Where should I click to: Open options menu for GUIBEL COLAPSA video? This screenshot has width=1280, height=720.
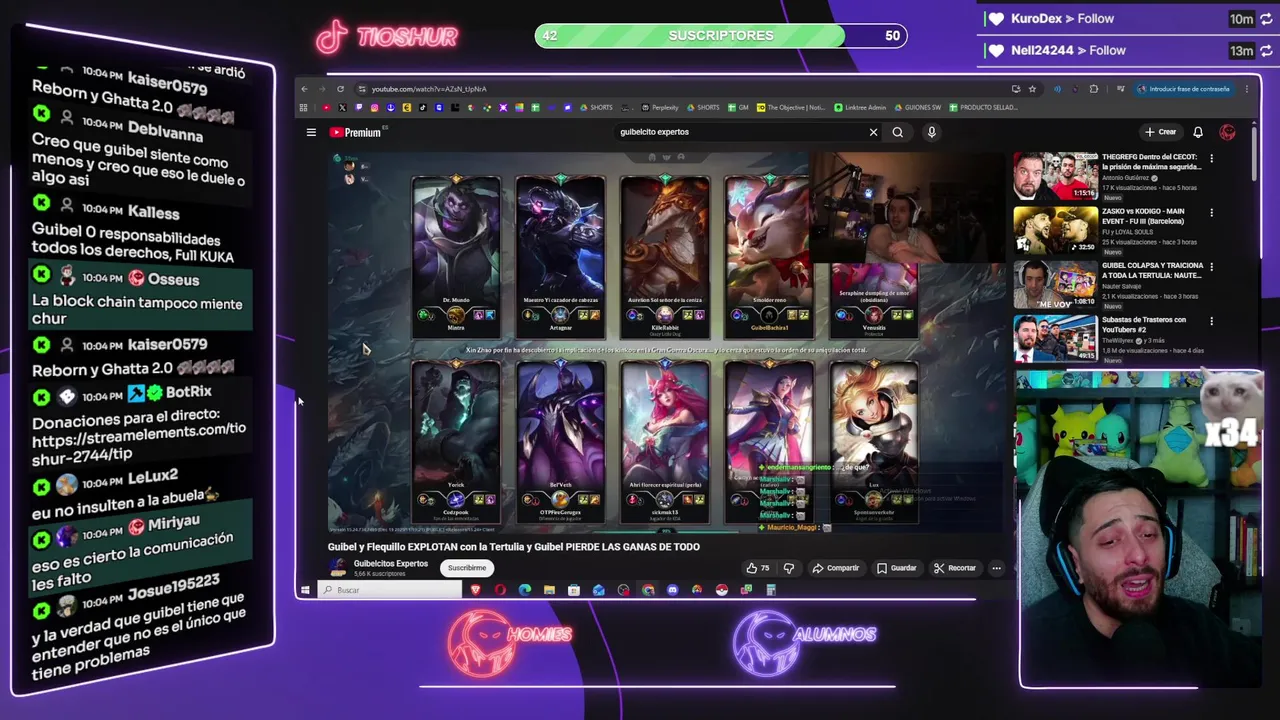[1211, 266]
